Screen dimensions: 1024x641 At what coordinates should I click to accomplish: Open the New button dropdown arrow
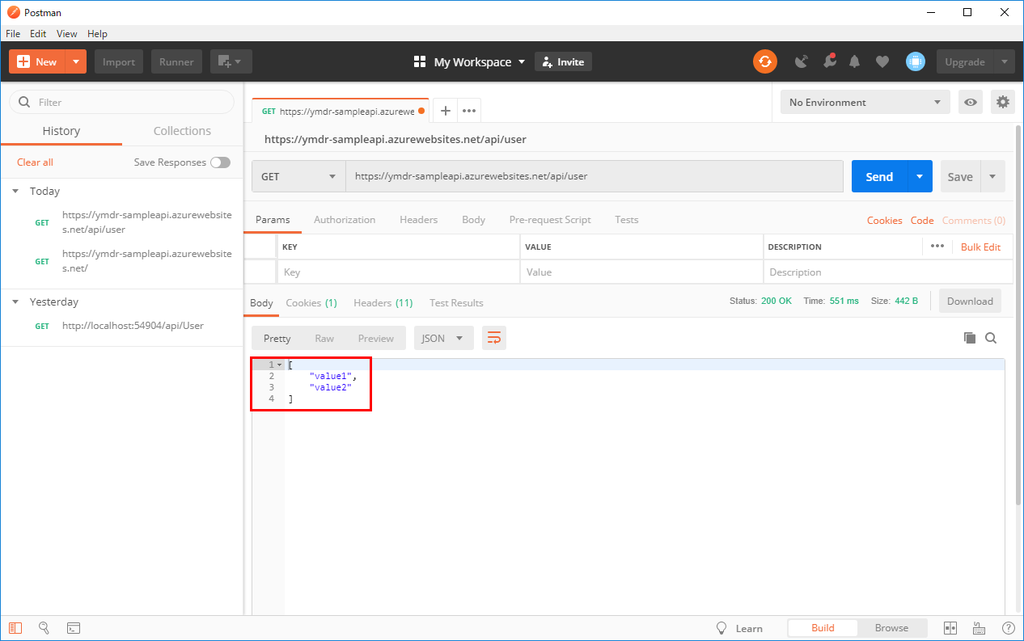[x=76, y=62]
